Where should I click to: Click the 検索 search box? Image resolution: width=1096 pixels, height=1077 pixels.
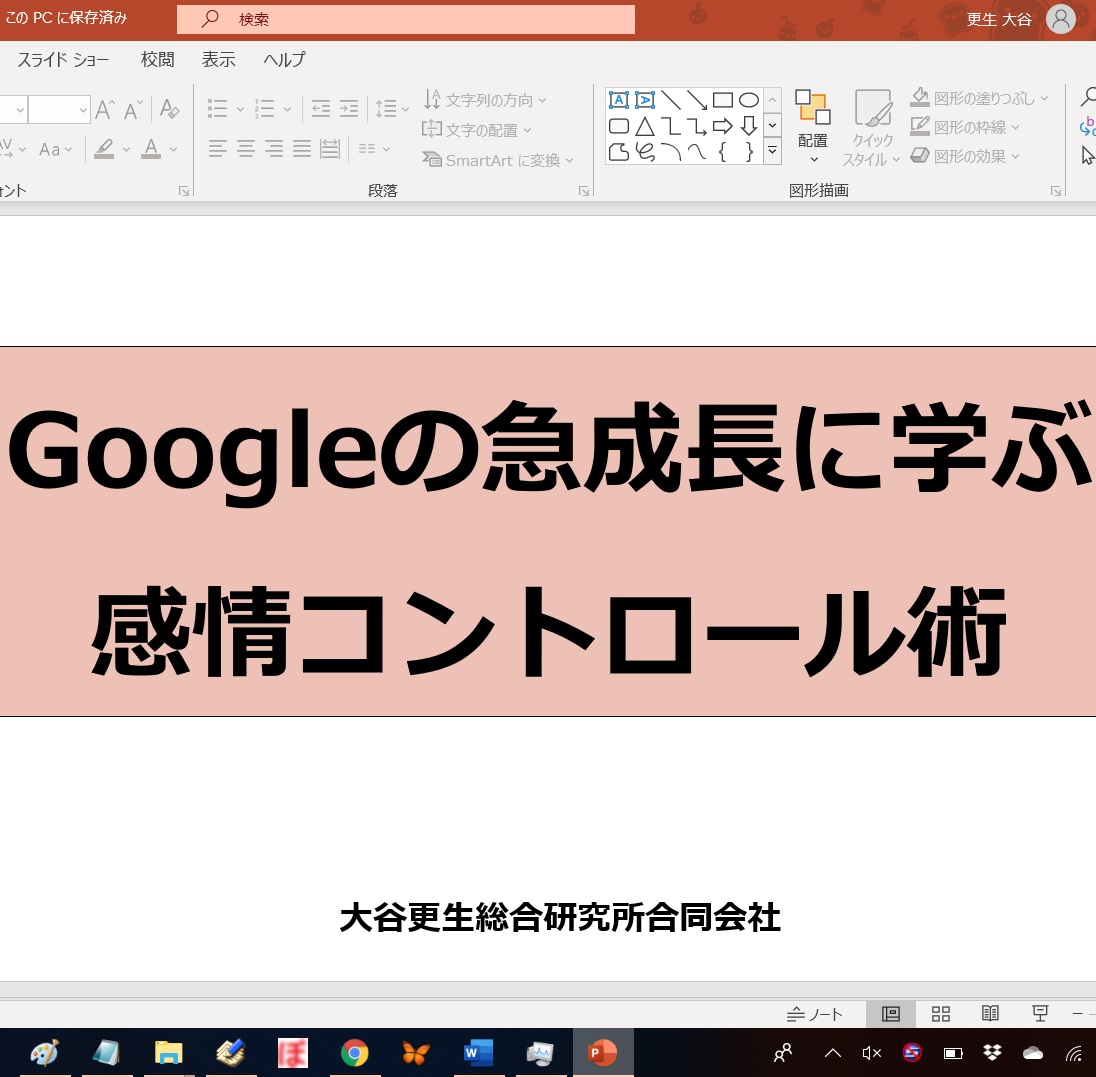click(x=406, y=20)
